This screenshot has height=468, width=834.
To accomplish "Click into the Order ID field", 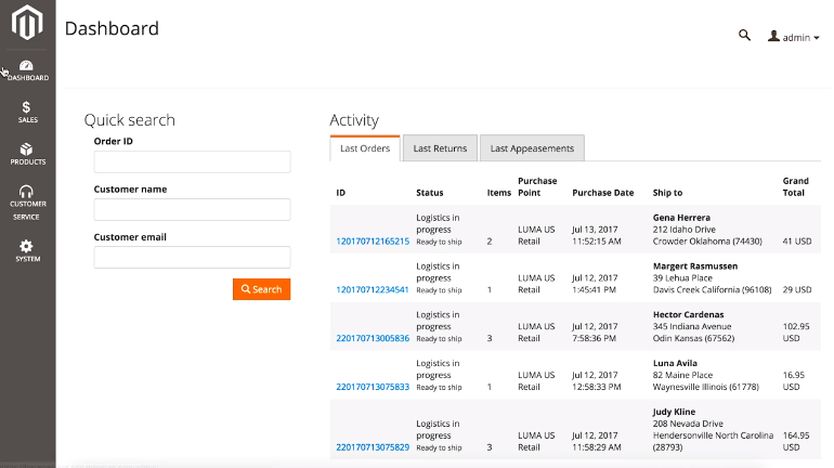I will click(x=192, y=162).
